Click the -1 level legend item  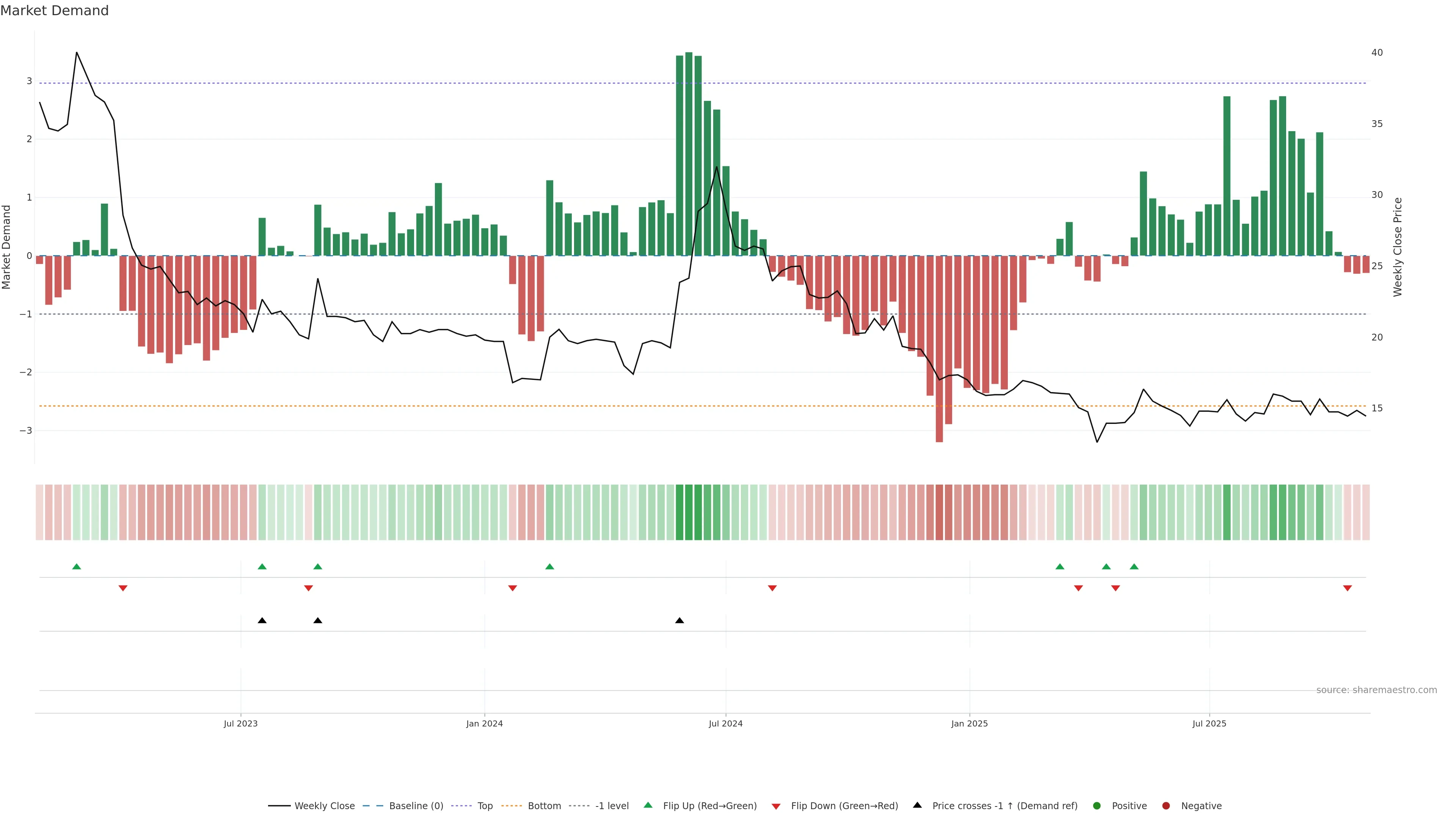pos(612,806)
